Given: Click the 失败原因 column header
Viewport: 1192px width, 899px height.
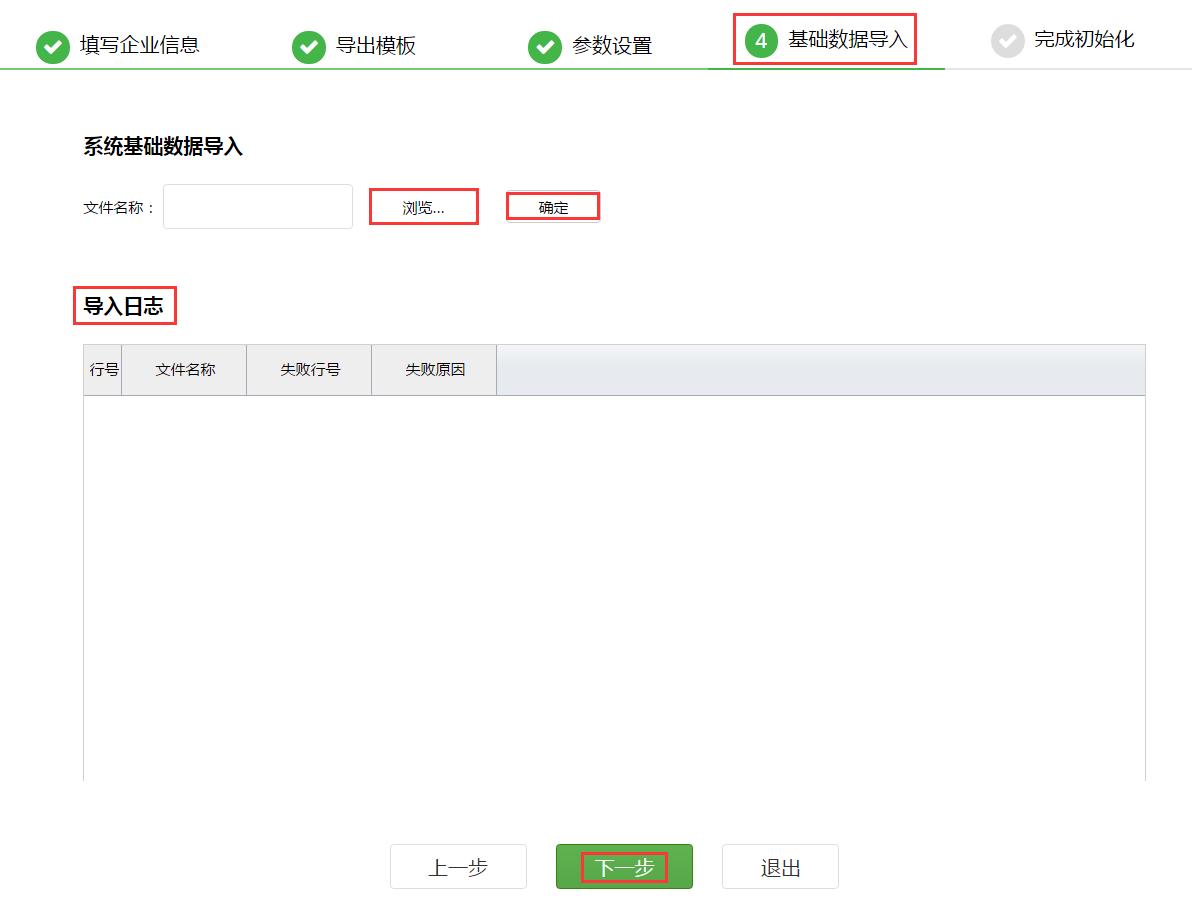Looking at the screenshot, I should pos(435,369).
